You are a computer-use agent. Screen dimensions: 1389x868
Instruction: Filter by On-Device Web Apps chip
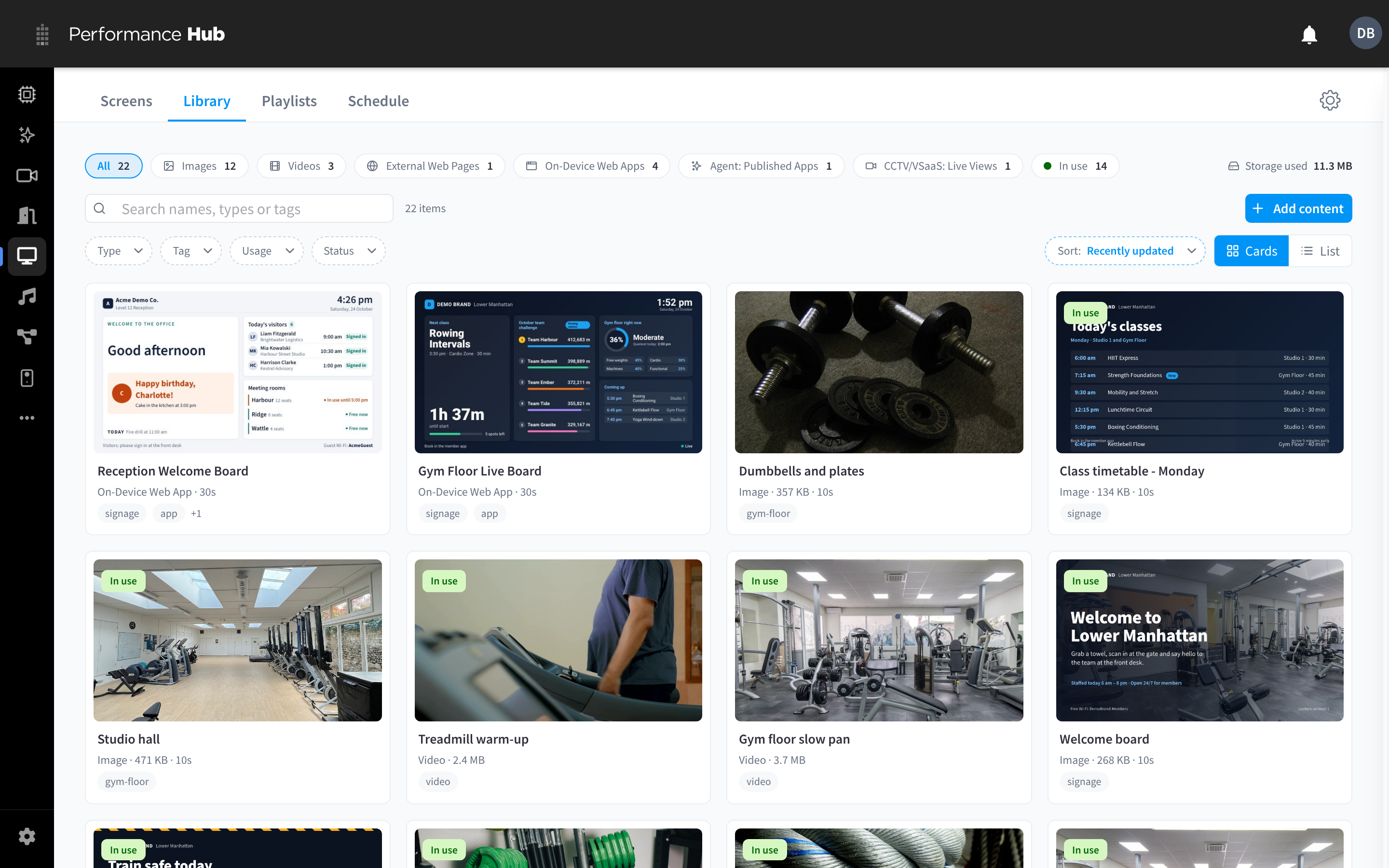592,166
